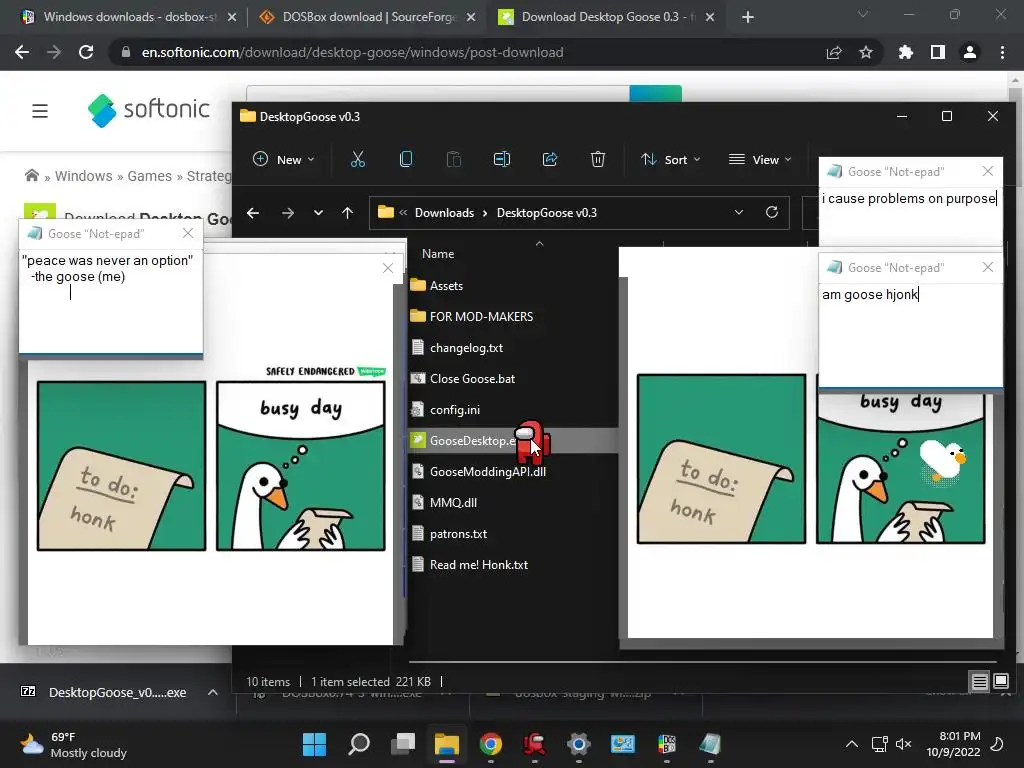Viewport: 1024px width, 768px height.
Task: Open a new browser tab
Action: (x=748, y=17)
